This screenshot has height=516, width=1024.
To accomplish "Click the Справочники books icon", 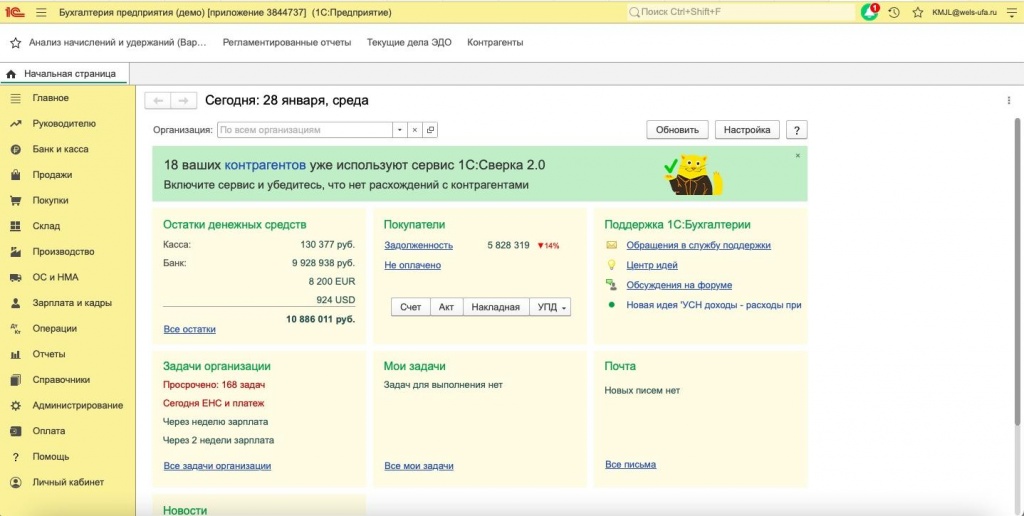I will pyautogui.click(x=16, y=379).
